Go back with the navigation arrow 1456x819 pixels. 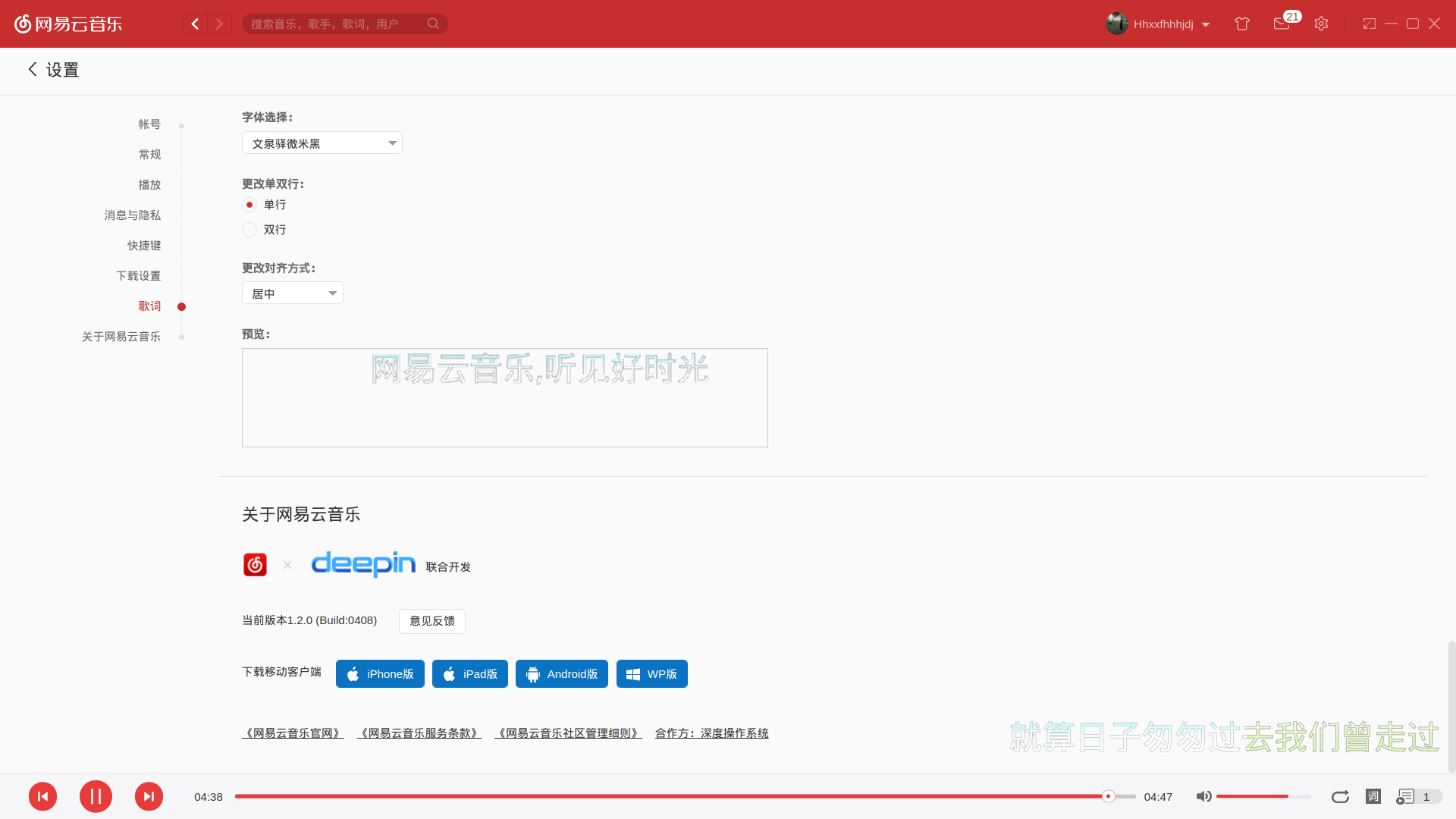click(x=195, y=24)
